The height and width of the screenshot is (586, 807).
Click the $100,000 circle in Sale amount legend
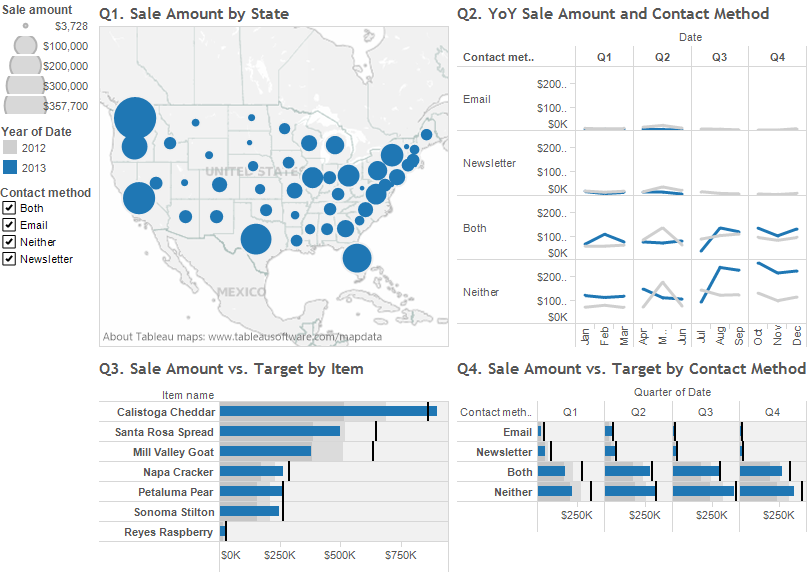24,46
